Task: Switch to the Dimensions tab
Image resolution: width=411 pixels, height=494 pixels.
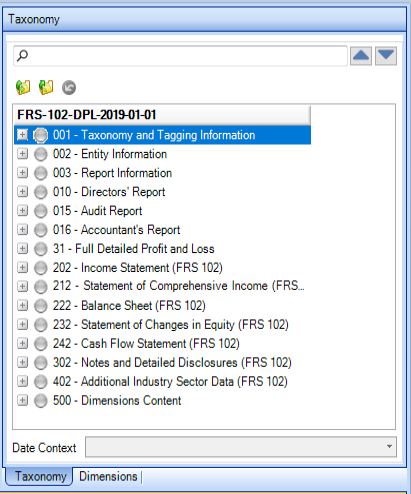Action: (x=108, y=476)
